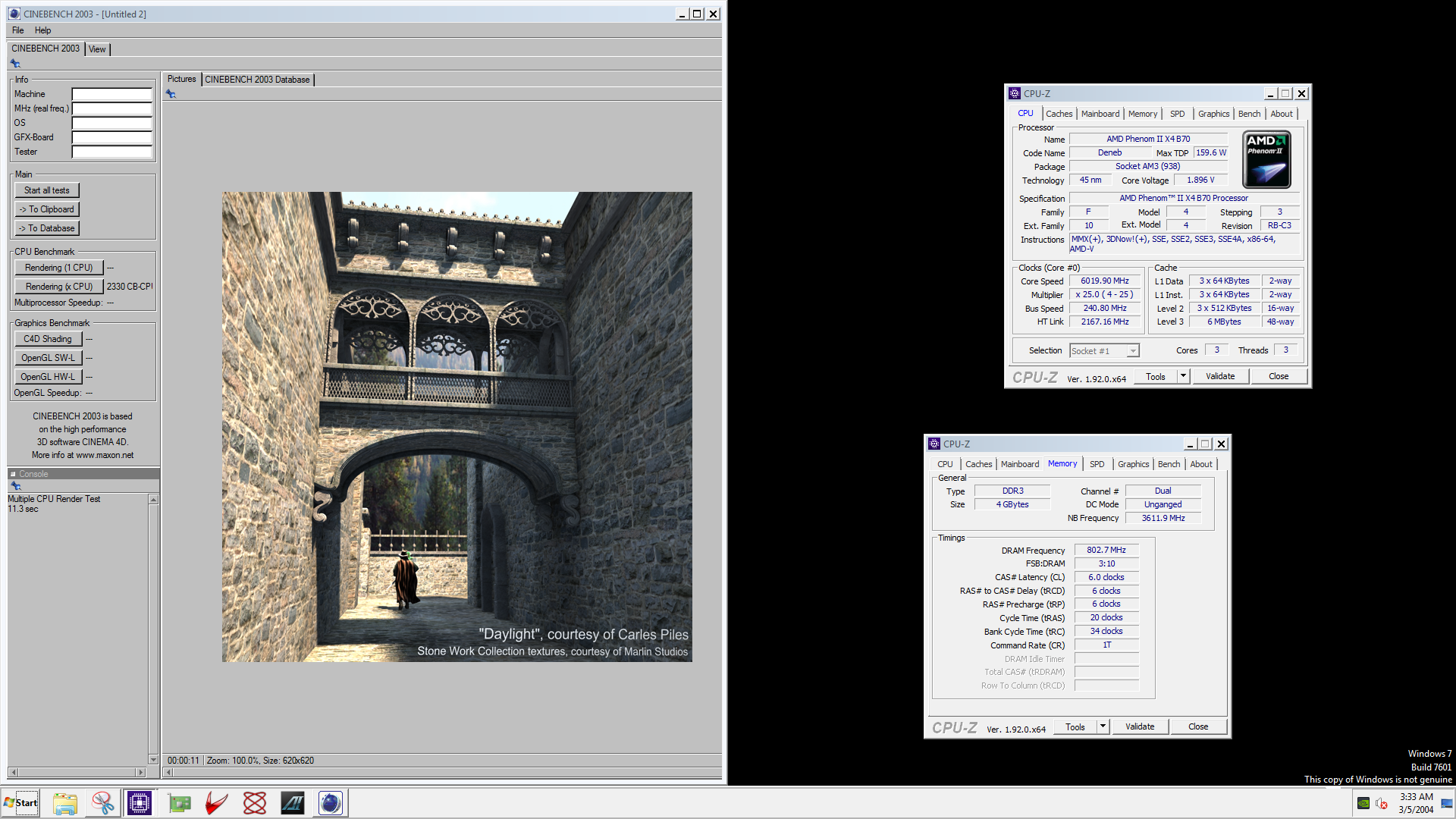The image size is (1456, 819).
Task: Click Tools button in upper CPU-Z window
Action: pos(1156,376)
